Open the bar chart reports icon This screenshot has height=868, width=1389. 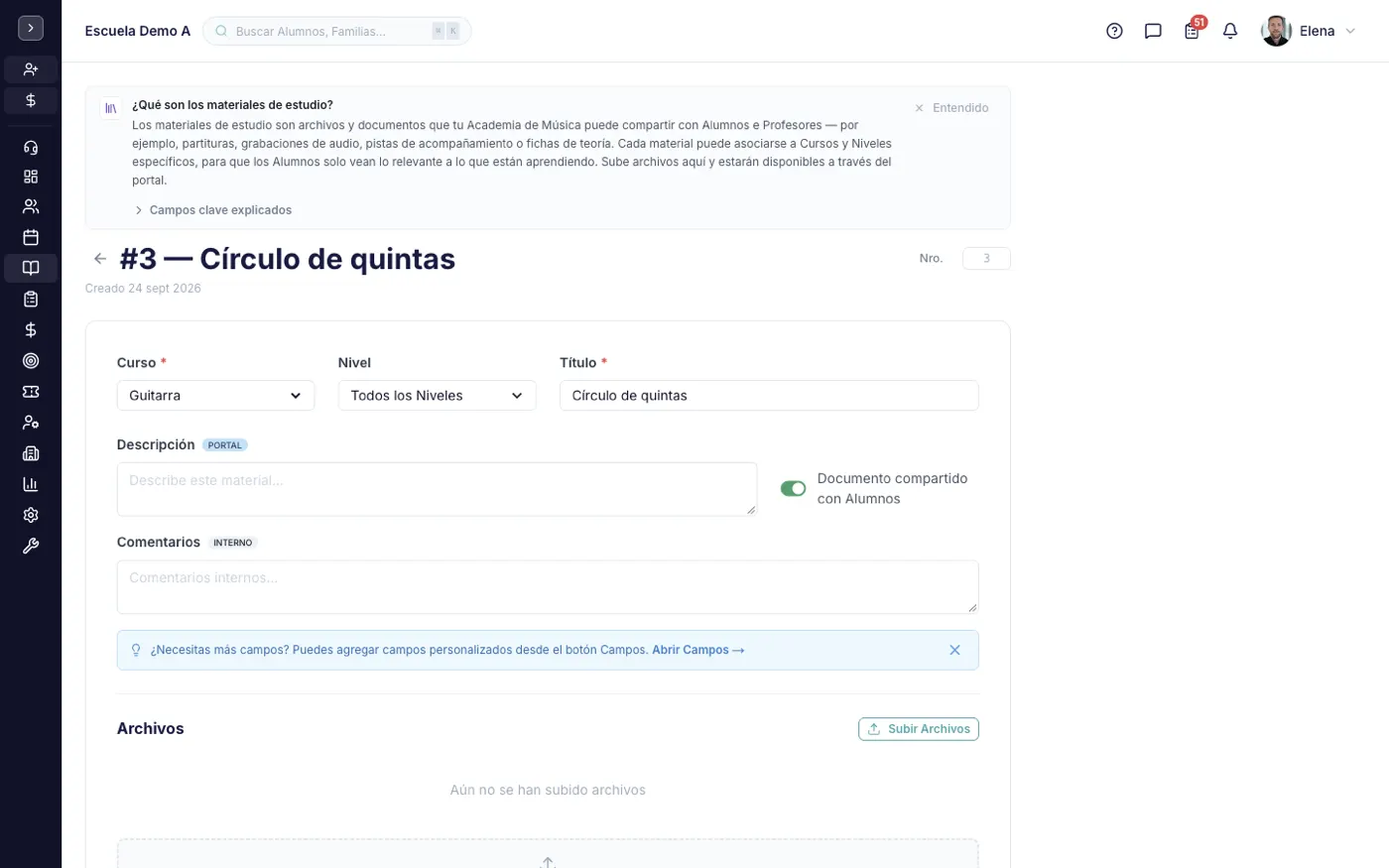(x=31, y=484)
